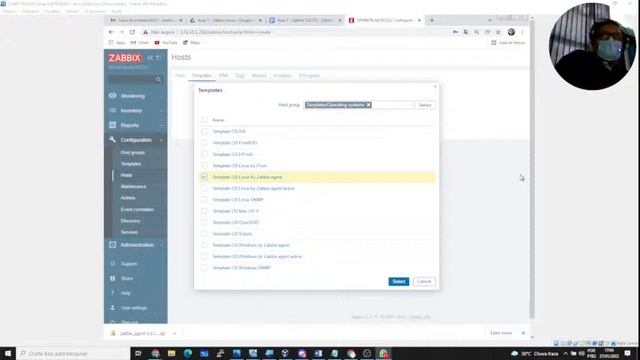Click the search magnifier icon in the sidebar
The height and width of the screenshot is (360, 640).
158,80
